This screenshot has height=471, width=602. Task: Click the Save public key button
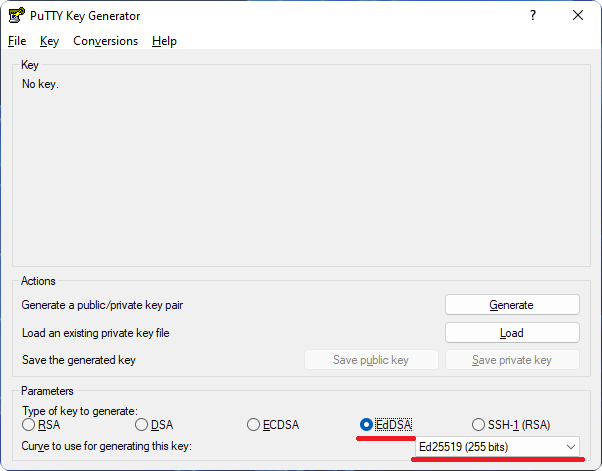point(371,360)
